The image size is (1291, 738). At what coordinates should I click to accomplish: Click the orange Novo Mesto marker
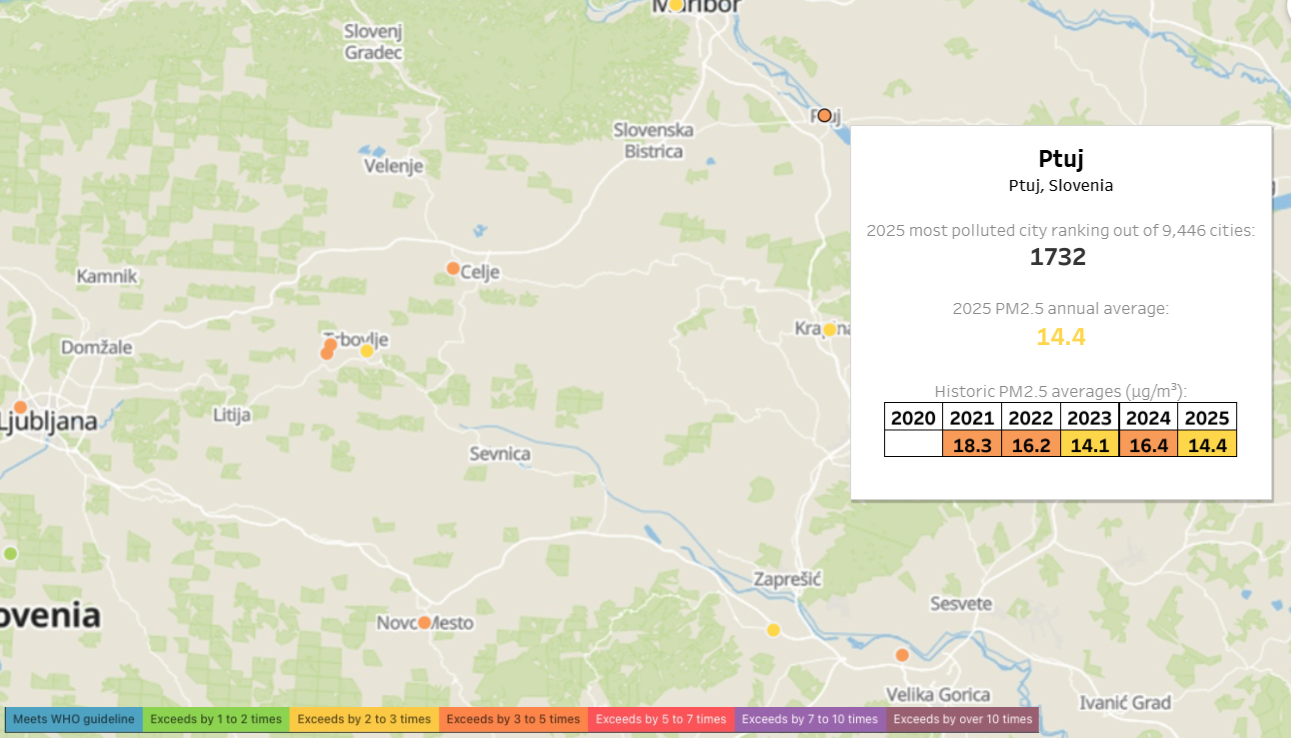pyautogui.click(x=424, y=622)
